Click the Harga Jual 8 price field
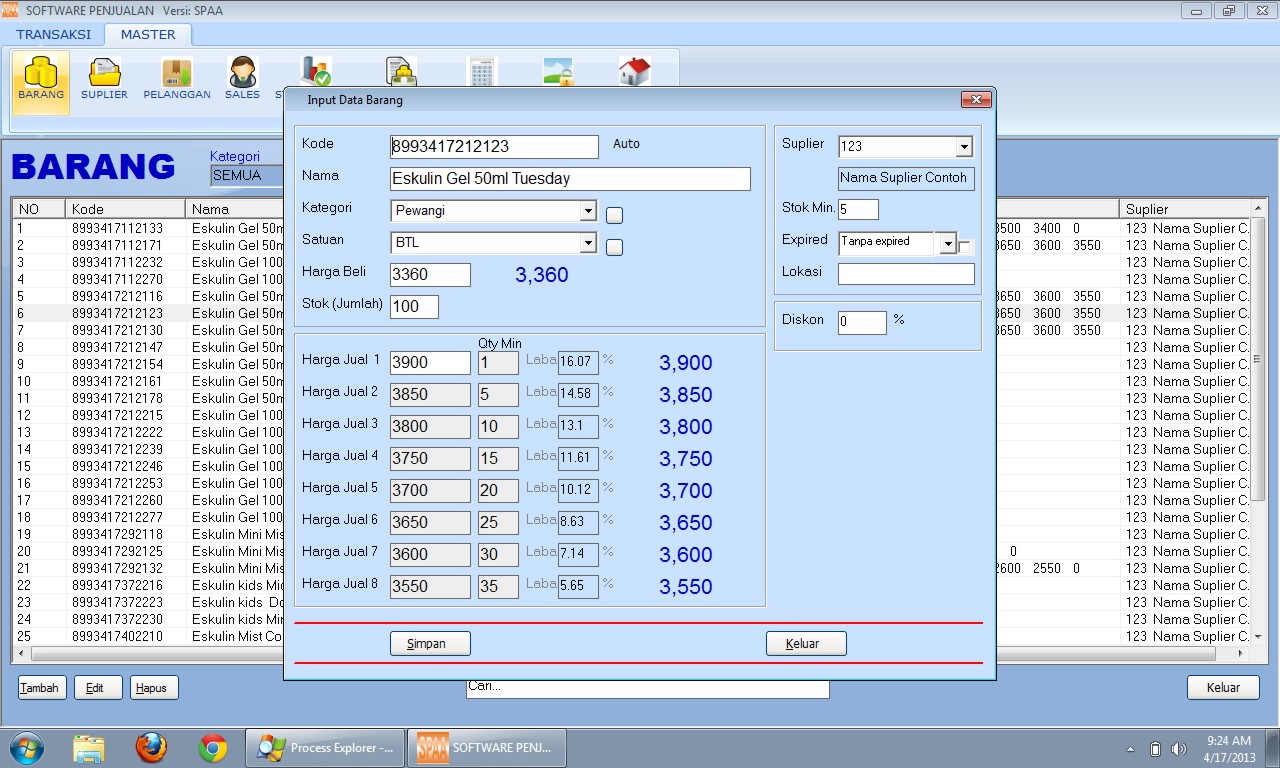Image resolution: width=1280 pixels, height=768 pixels. click(430, 587)
